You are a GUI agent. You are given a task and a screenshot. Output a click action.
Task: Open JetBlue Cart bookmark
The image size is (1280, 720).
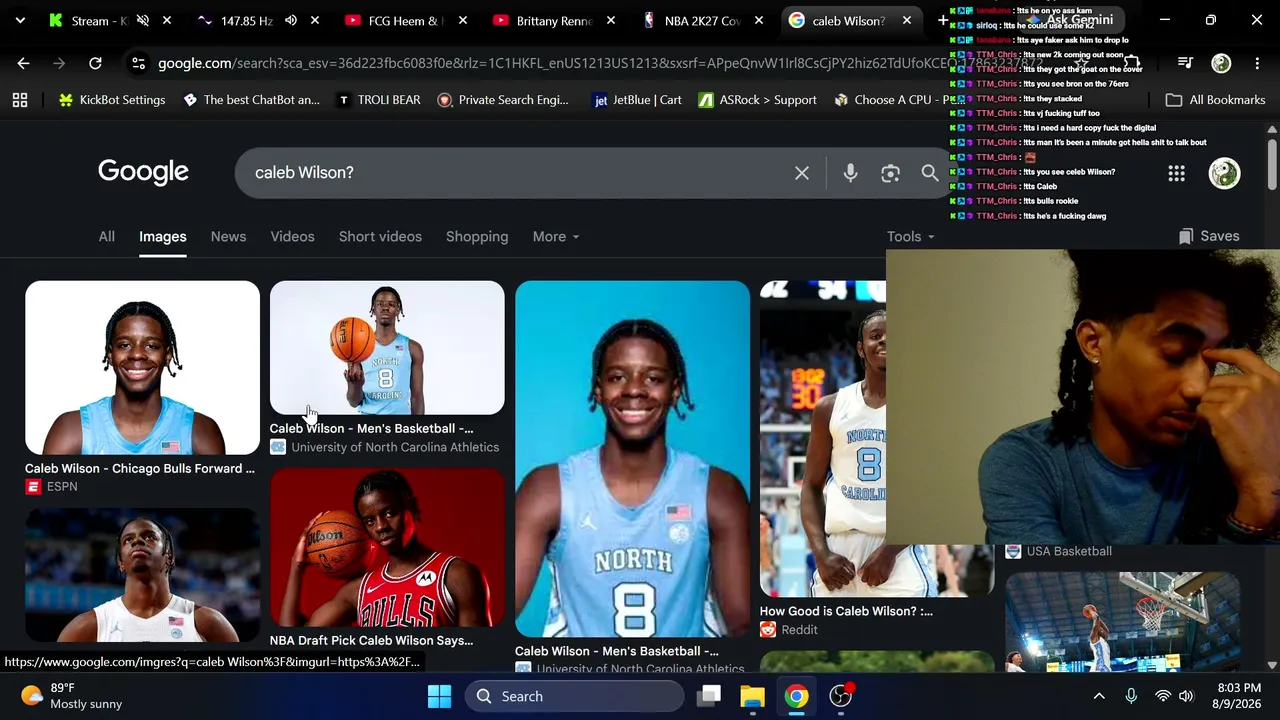638,100
